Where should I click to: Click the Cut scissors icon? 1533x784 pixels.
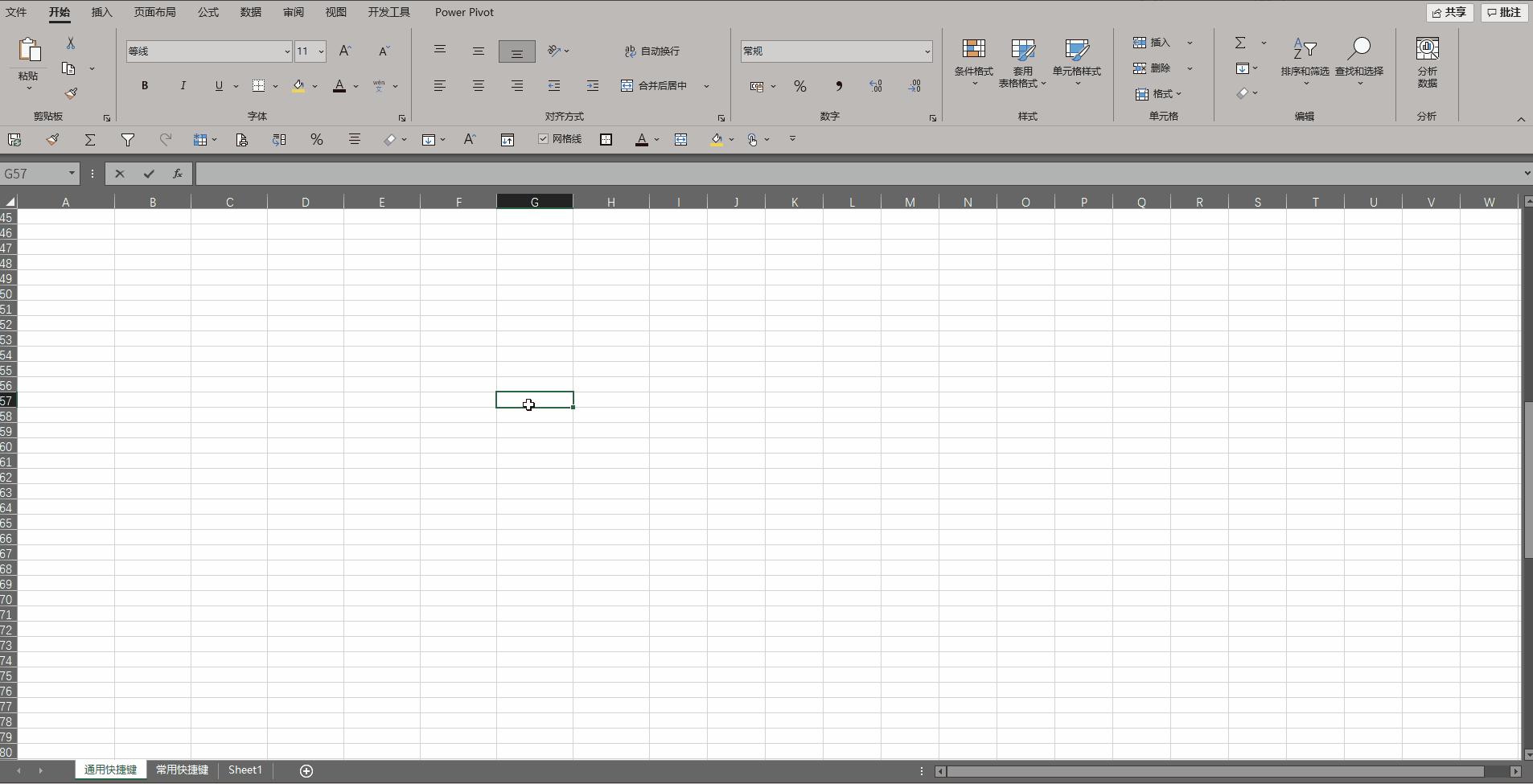click(71, 43)
